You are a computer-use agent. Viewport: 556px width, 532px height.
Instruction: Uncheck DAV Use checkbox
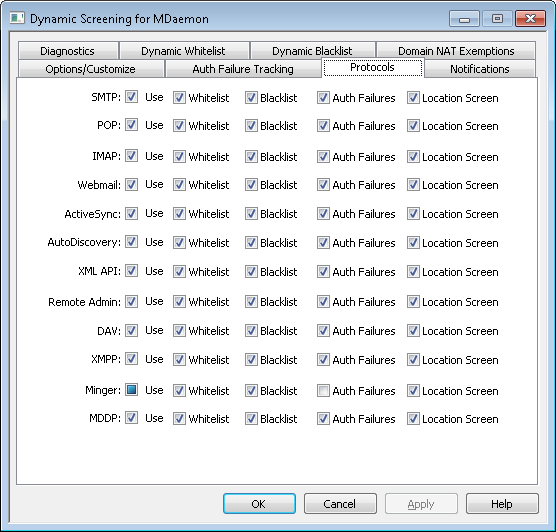132,330
